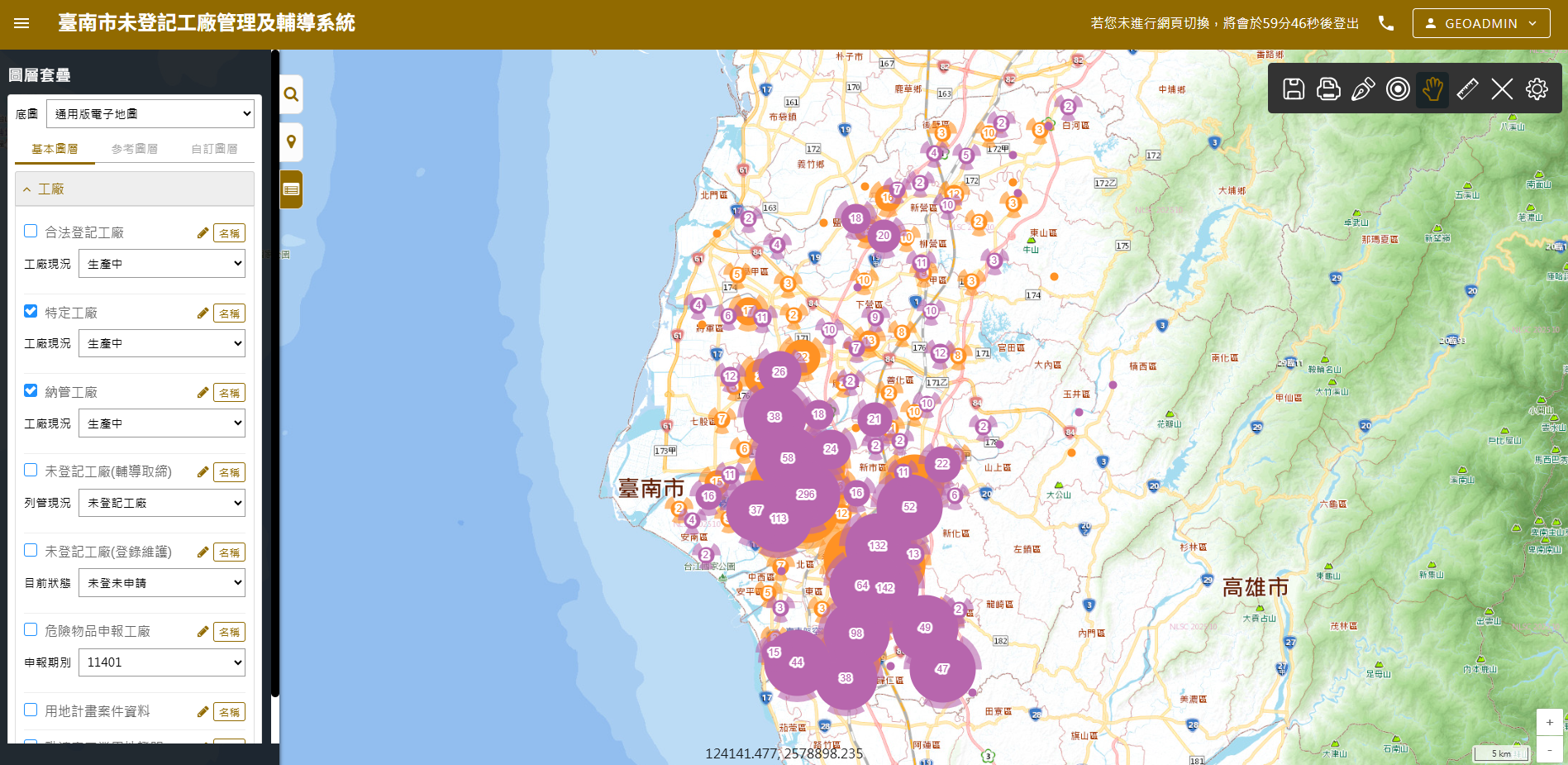Open the 申報期別 11401 dropdown
This screenshot has height=765, width=1568.
[162, 662]
